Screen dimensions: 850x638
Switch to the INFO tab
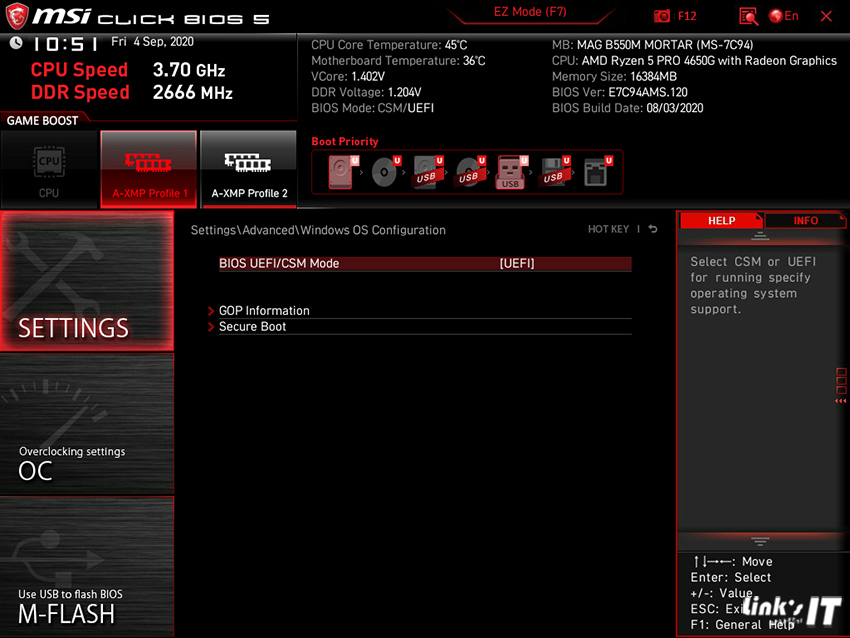[x=805, y=221]
